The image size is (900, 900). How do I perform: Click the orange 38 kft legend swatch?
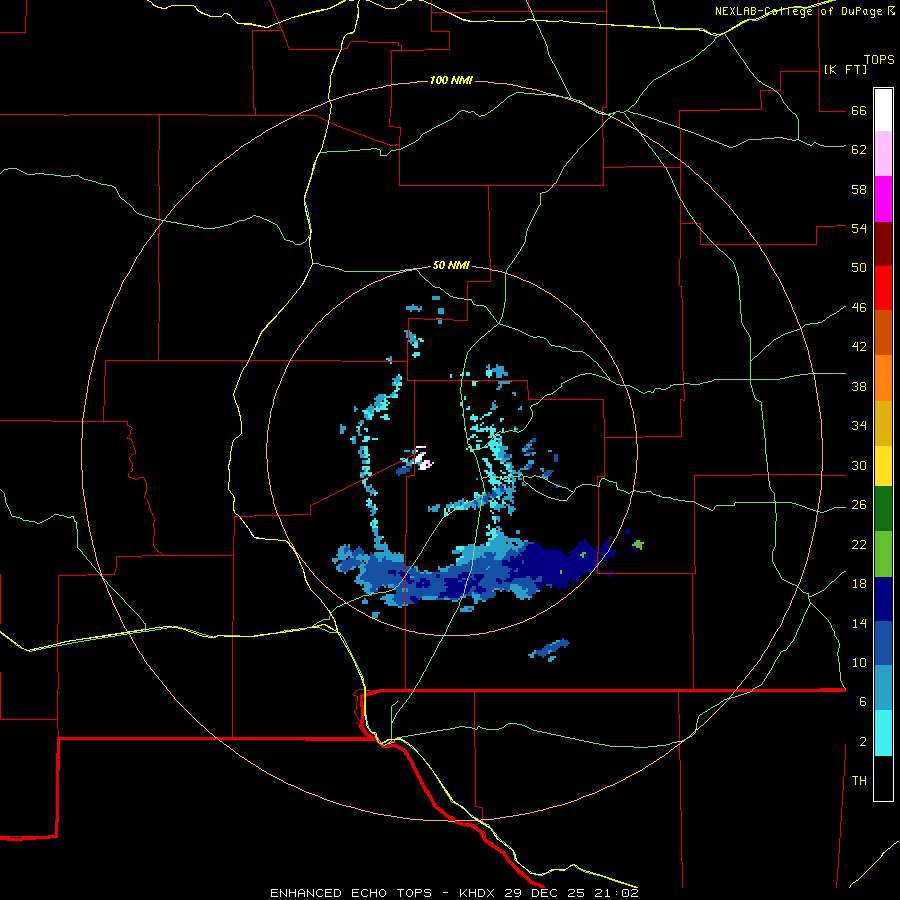point(883,378)
